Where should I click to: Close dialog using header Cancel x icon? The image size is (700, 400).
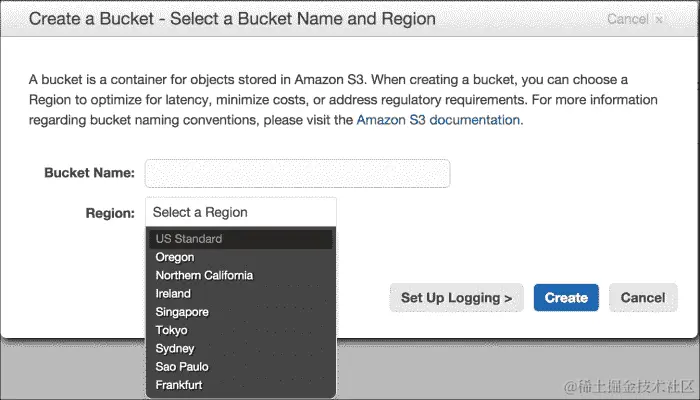click(x=658, y=19)
